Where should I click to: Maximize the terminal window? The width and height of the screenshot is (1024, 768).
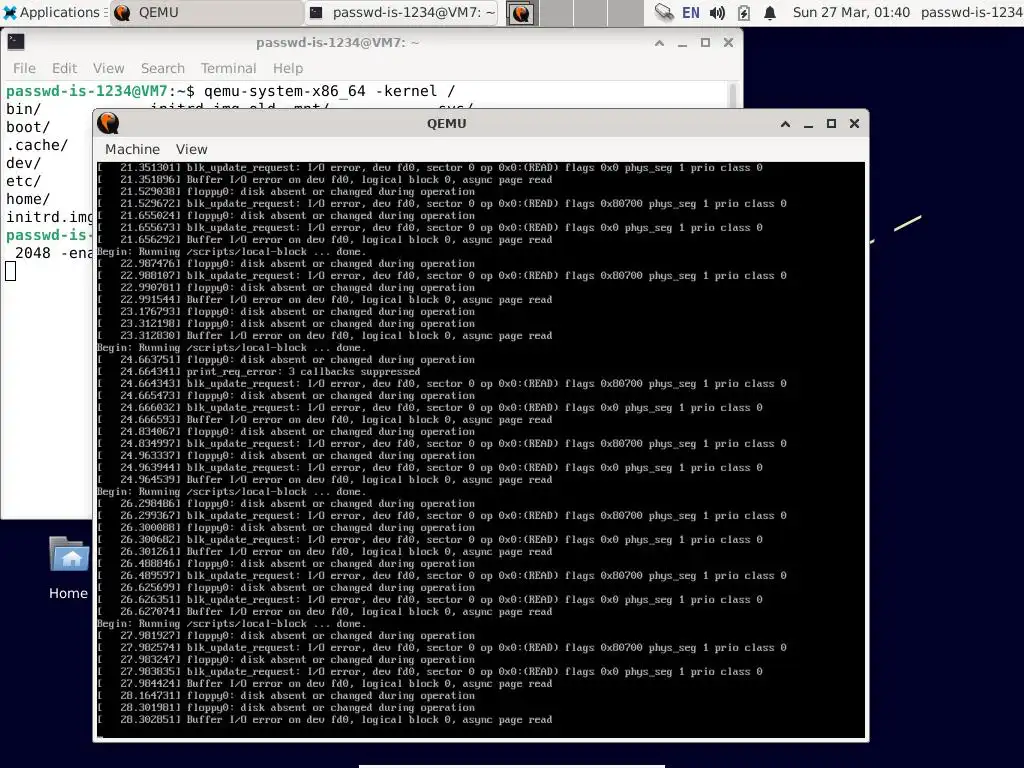point(705,42)
